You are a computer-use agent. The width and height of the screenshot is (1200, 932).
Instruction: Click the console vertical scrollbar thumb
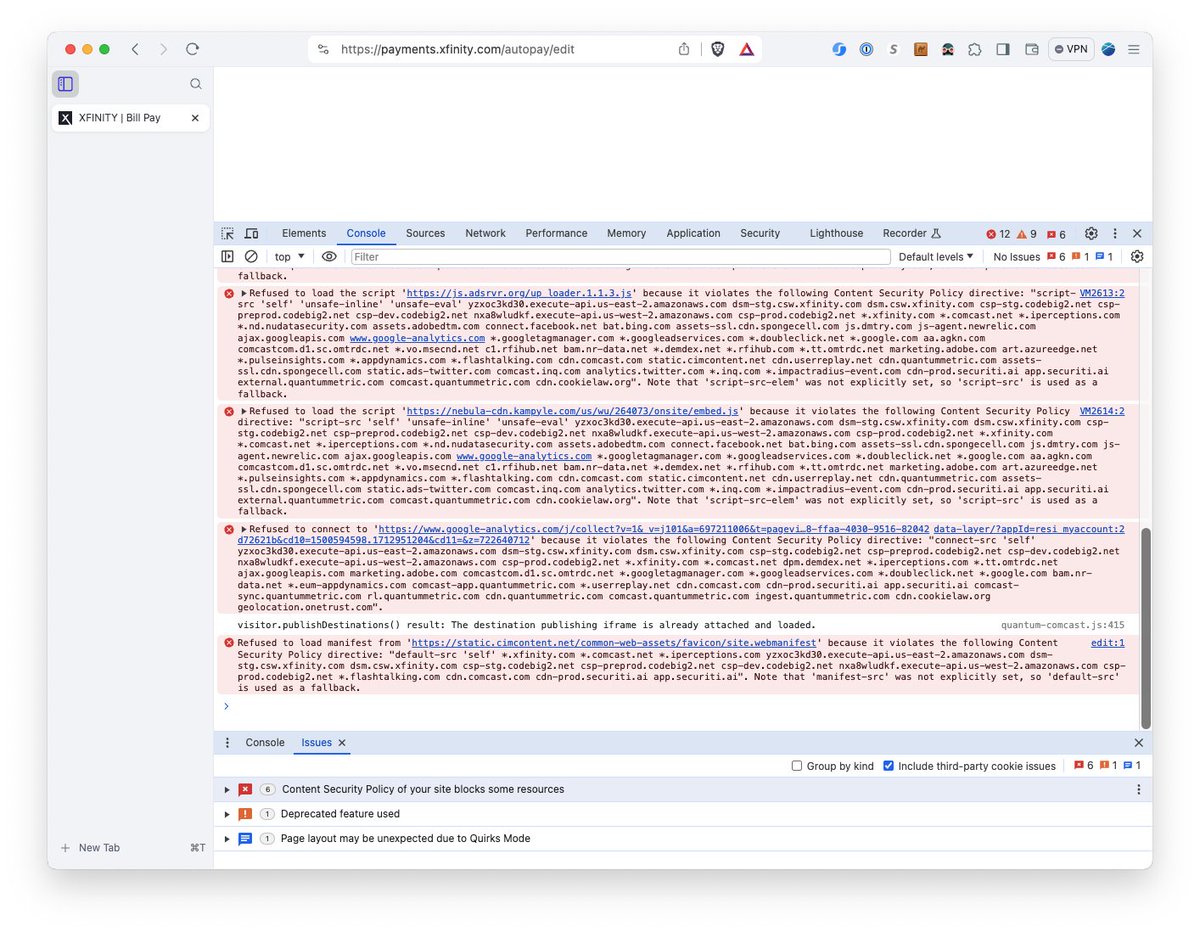coord(1146,628)
